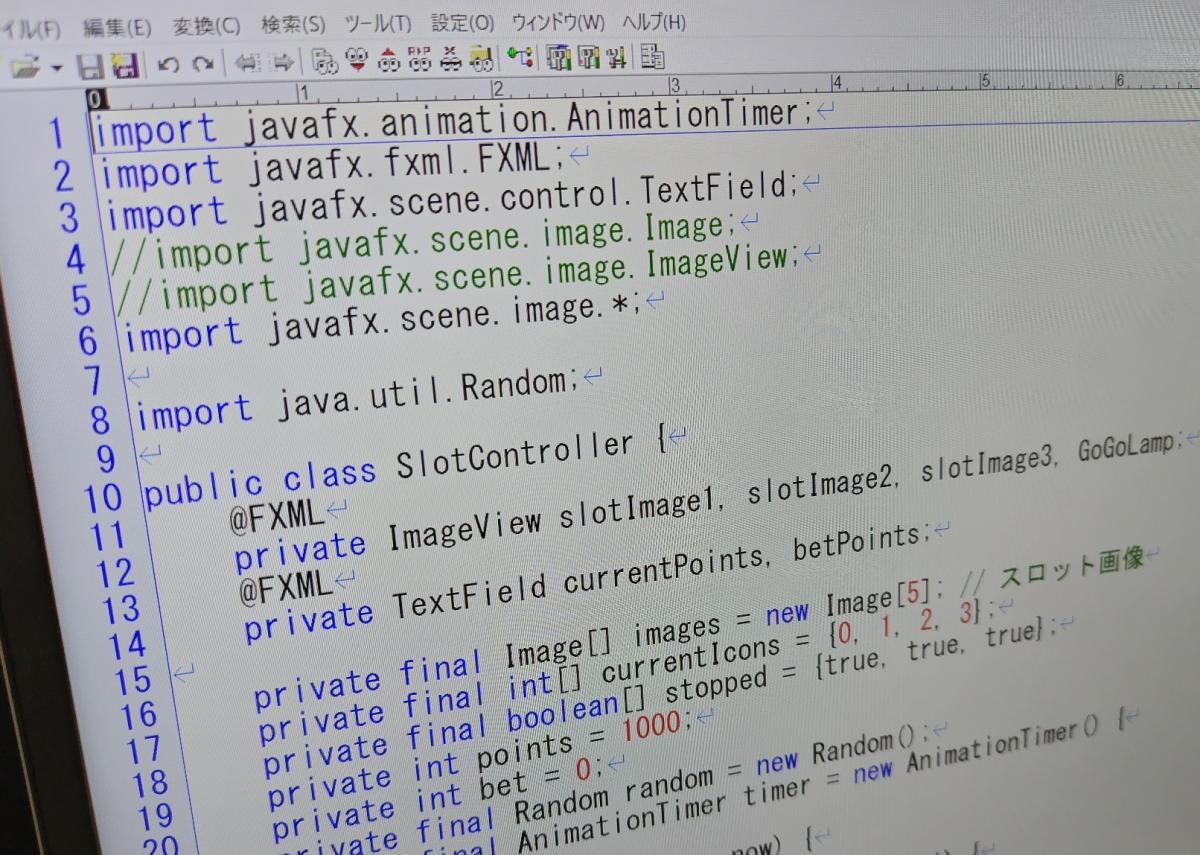Image resolution: width=1200 pixels, height=855 pixels.
Task: Click the last toolbar icon after the settings group
Action: (653, 57)
